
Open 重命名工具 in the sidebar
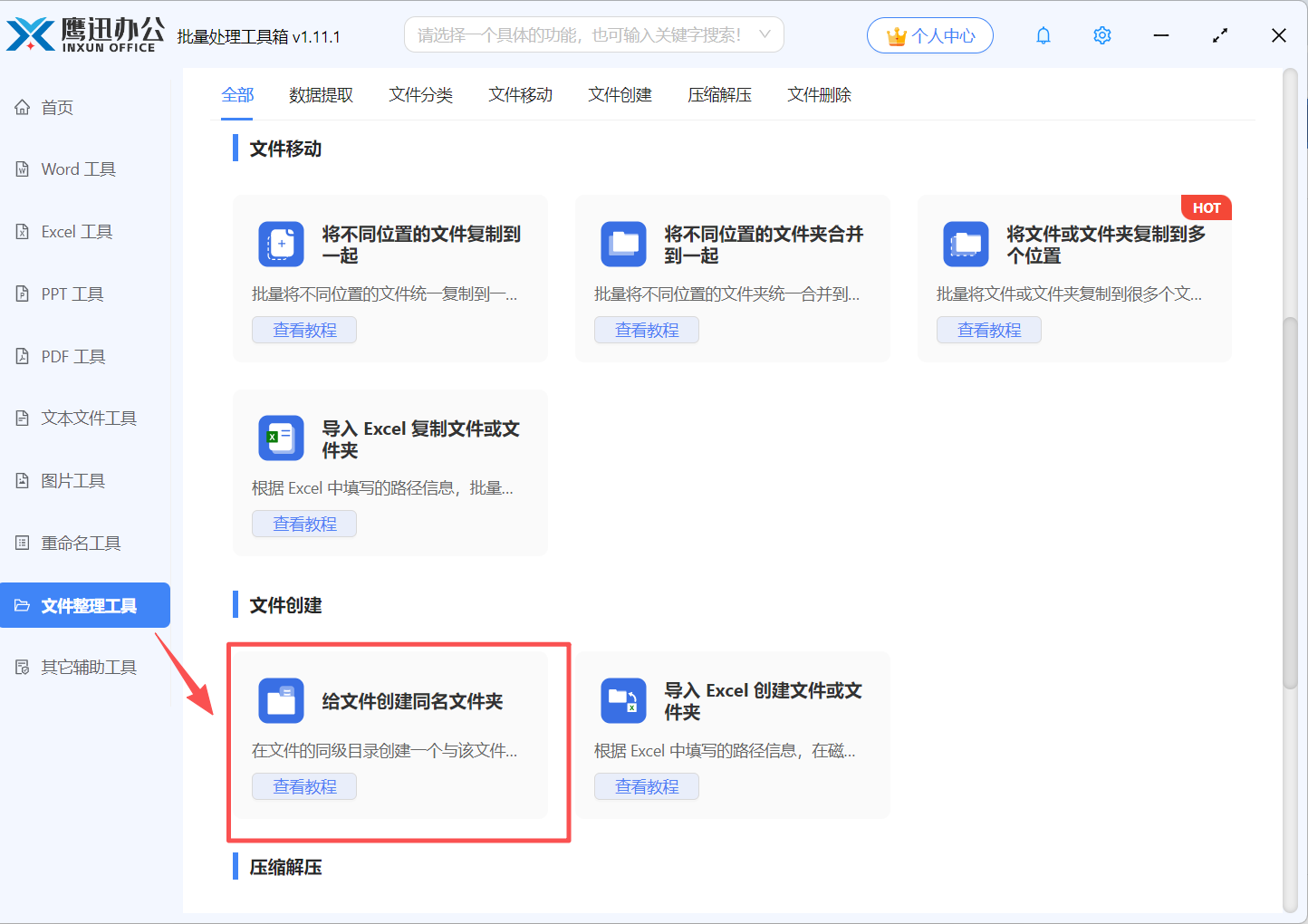pyautogui.click(x=81, y=544)
